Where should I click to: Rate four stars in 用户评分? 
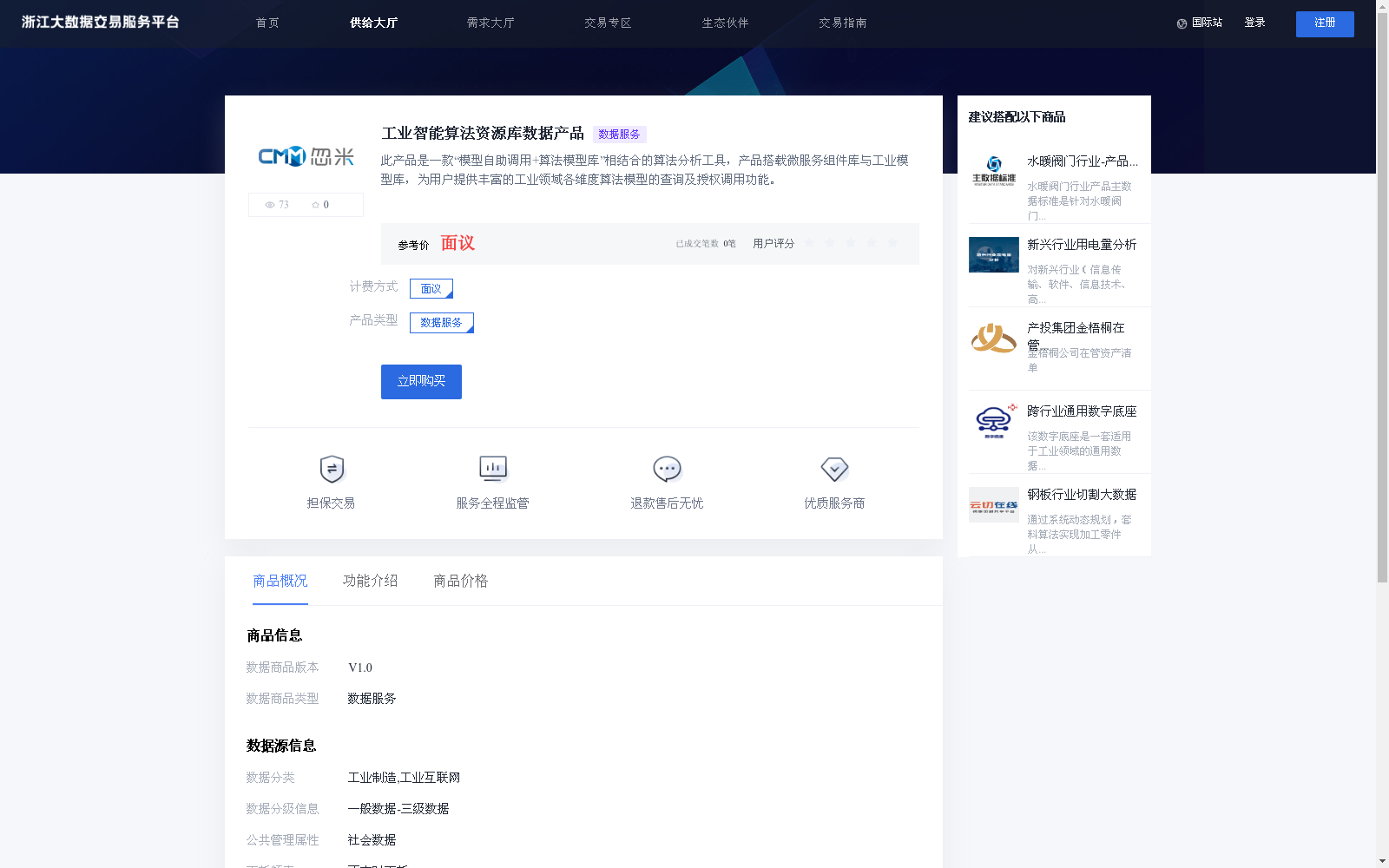click(872, 243)
